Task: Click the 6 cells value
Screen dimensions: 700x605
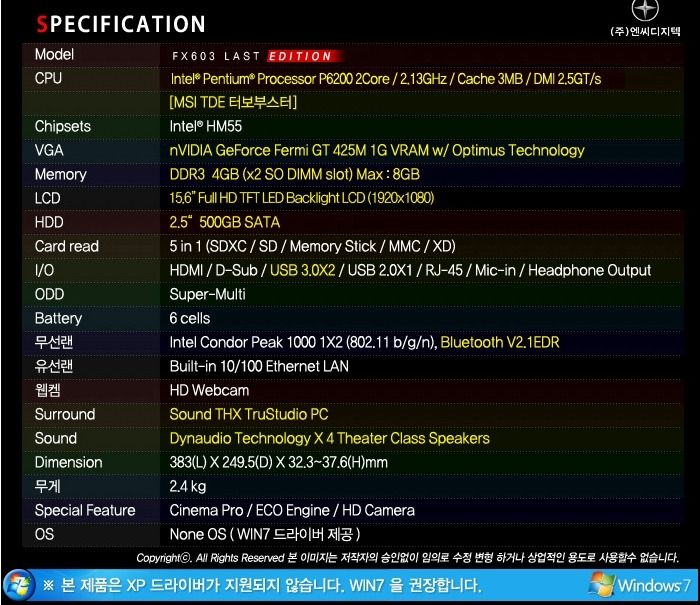Action: point(189,318)
